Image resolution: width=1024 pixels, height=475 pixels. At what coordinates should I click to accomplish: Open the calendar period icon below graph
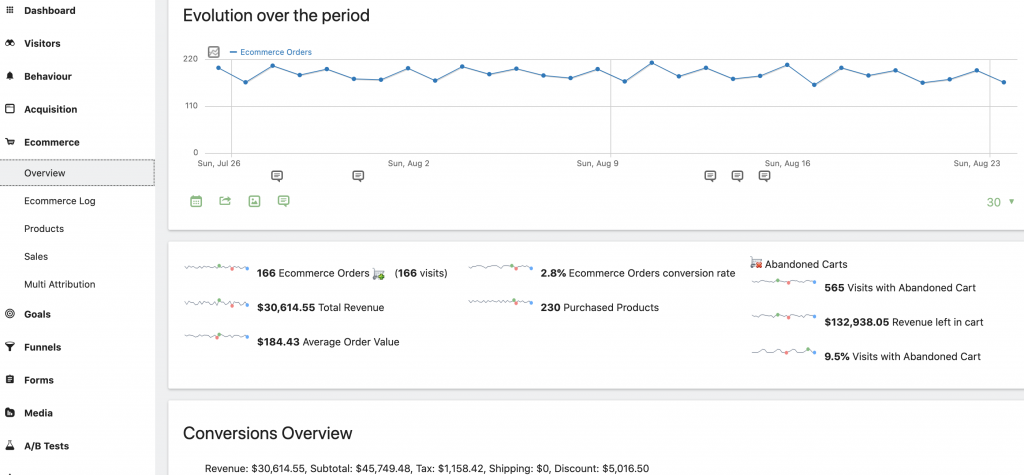point(196,201)
